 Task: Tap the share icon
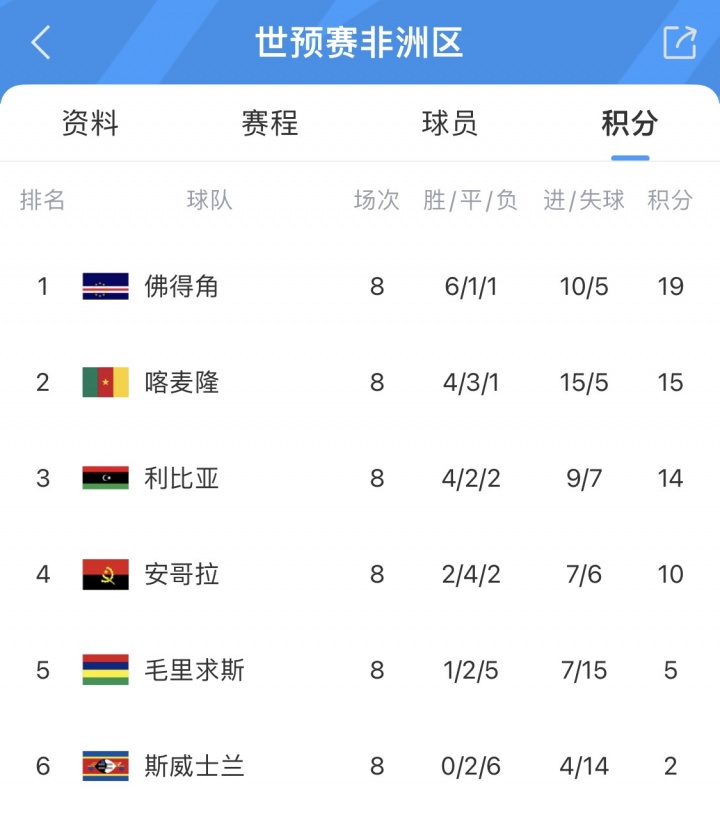point(679,42)
